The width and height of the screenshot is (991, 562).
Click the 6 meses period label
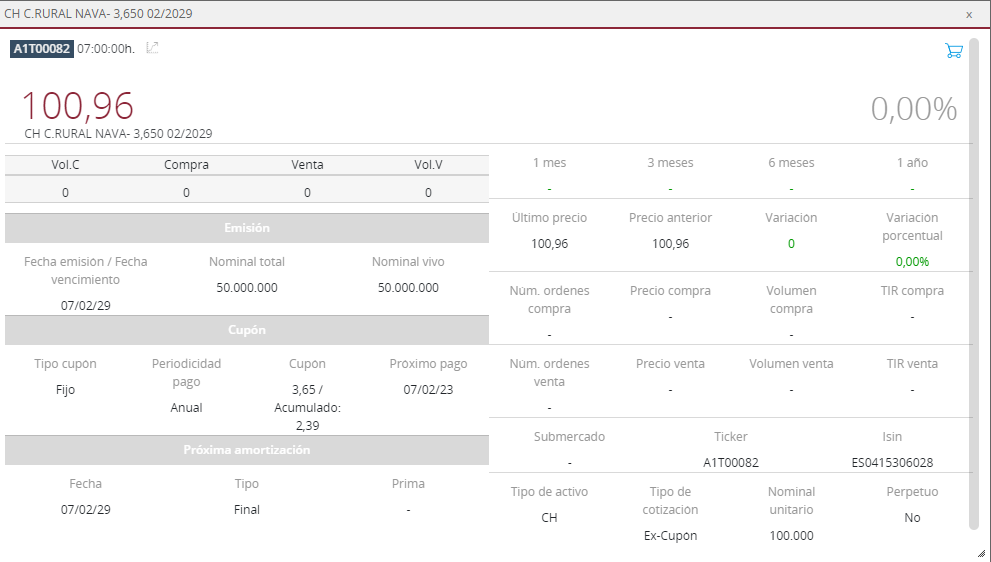(x=791, y=163)
